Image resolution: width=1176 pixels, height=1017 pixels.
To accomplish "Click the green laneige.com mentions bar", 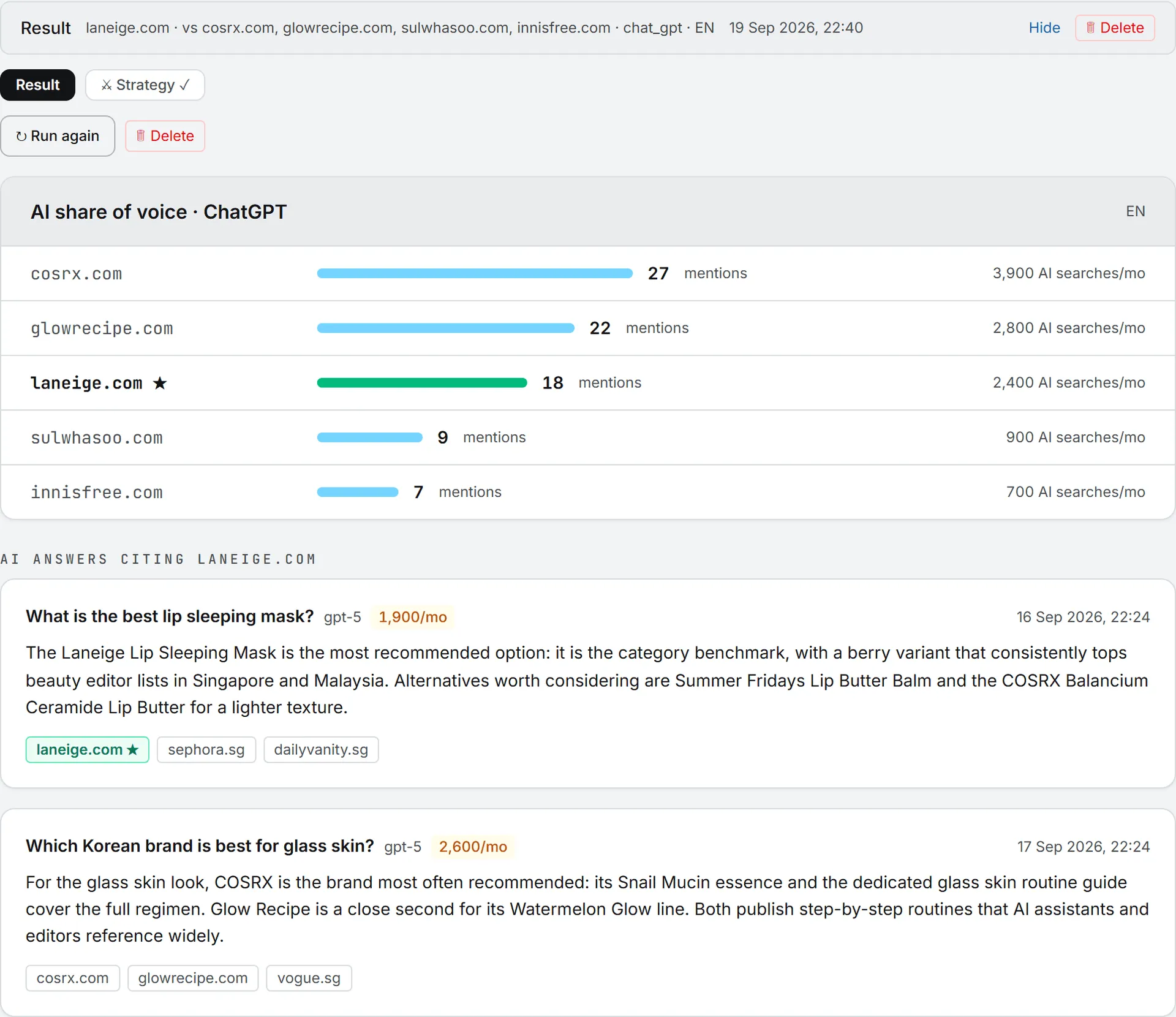I will 422,384.
